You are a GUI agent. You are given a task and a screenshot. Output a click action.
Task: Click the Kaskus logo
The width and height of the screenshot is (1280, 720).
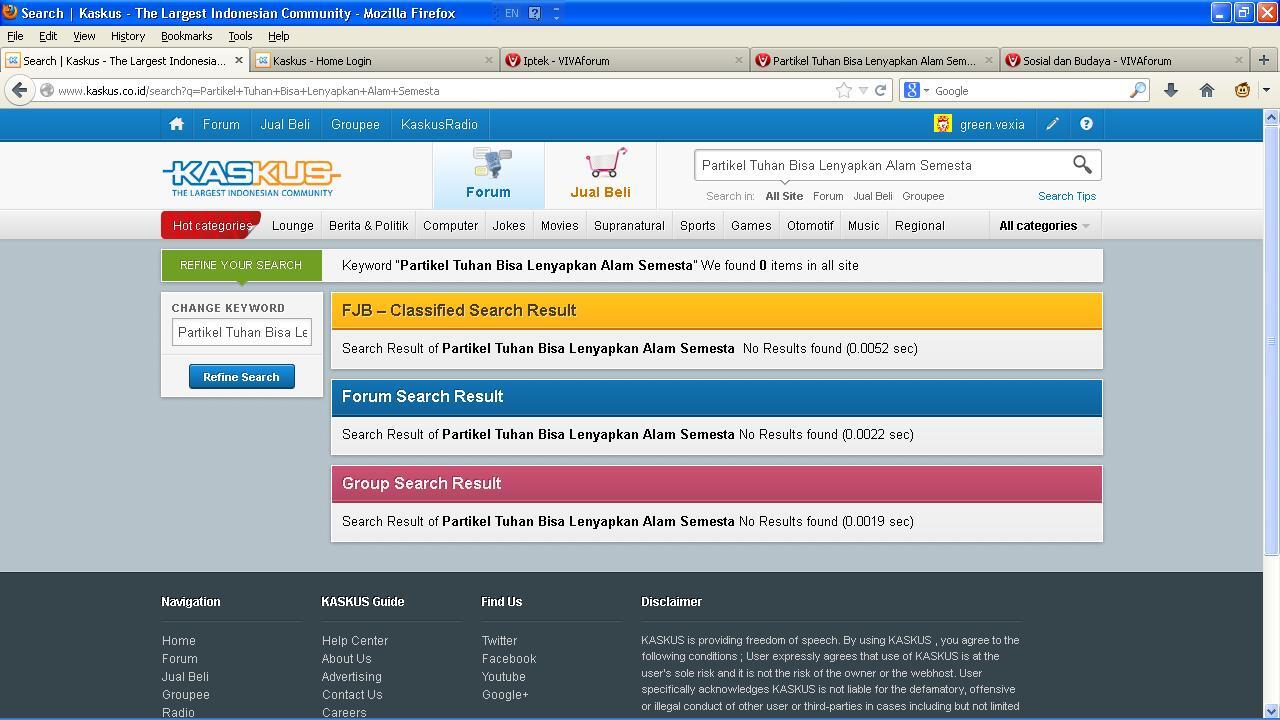pos(251,178)
